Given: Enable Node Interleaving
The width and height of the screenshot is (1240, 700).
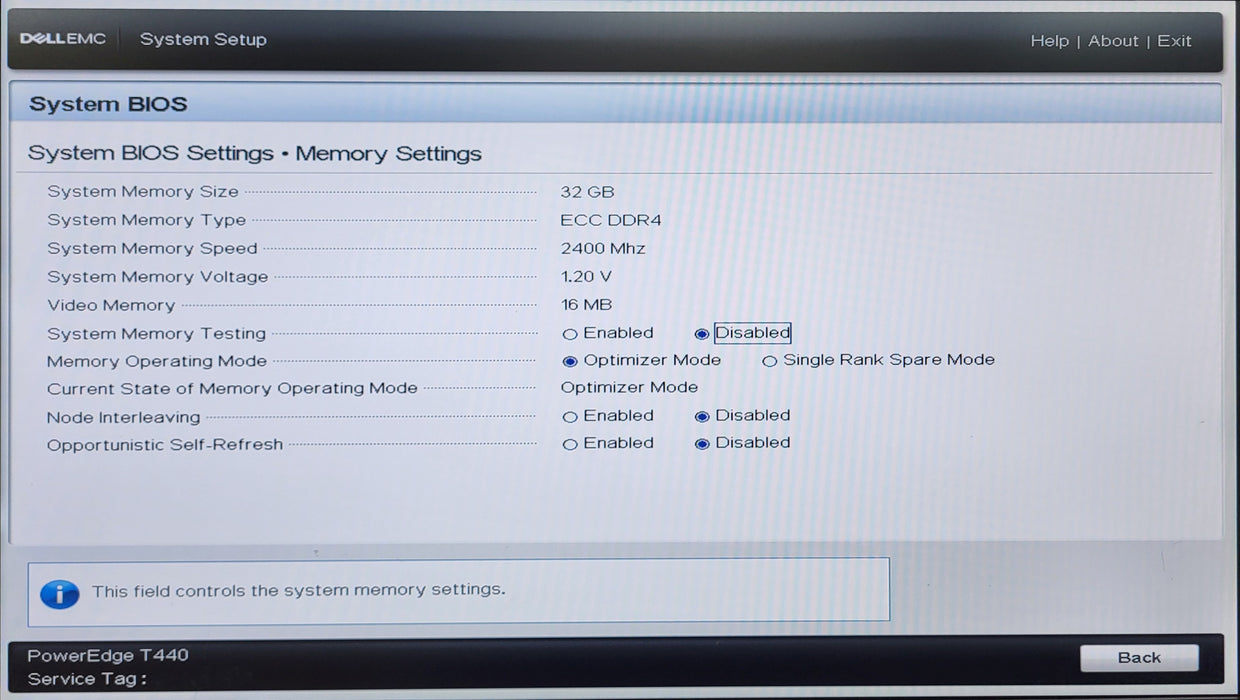Looking at the screenshot, I should [x=570, y=417].
